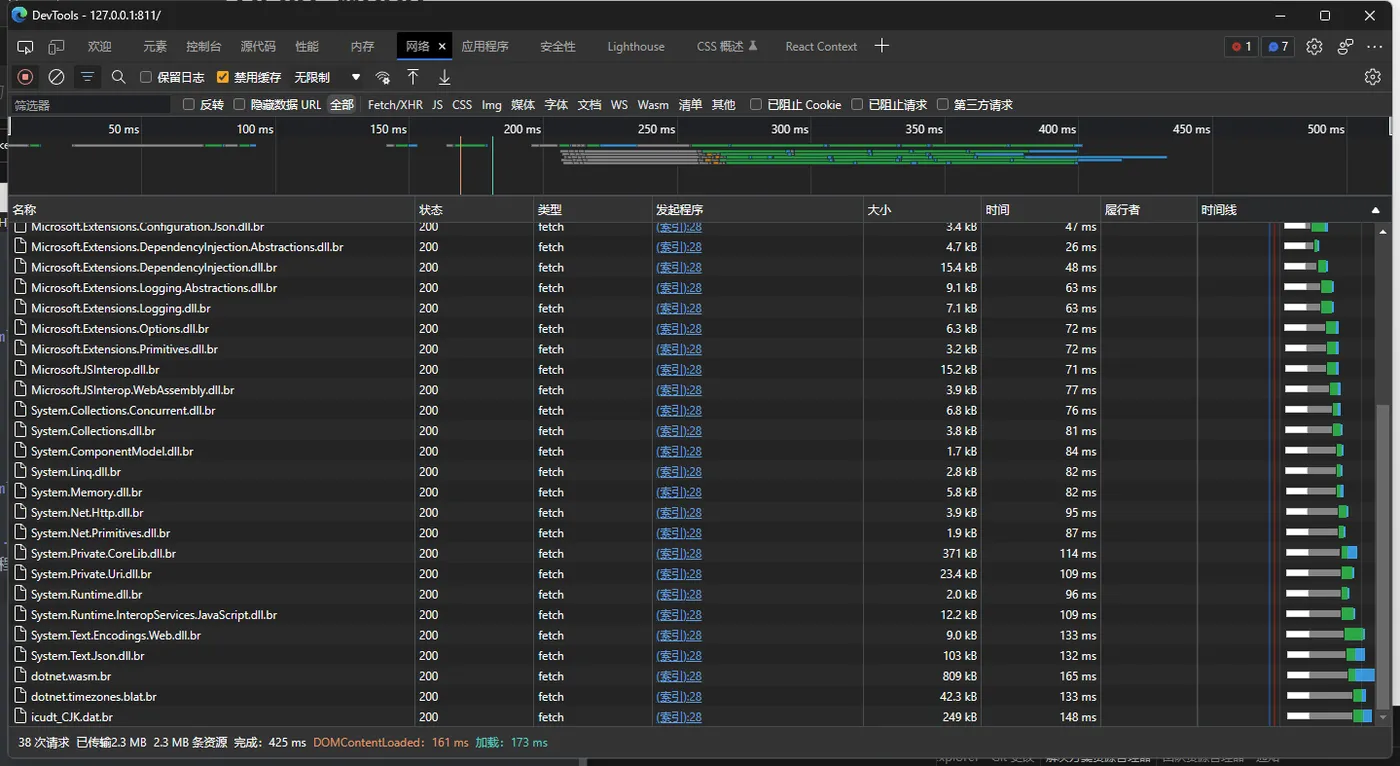1400x766 pixels.
Task: Open network conditions wifi icon
Action: 382,77
